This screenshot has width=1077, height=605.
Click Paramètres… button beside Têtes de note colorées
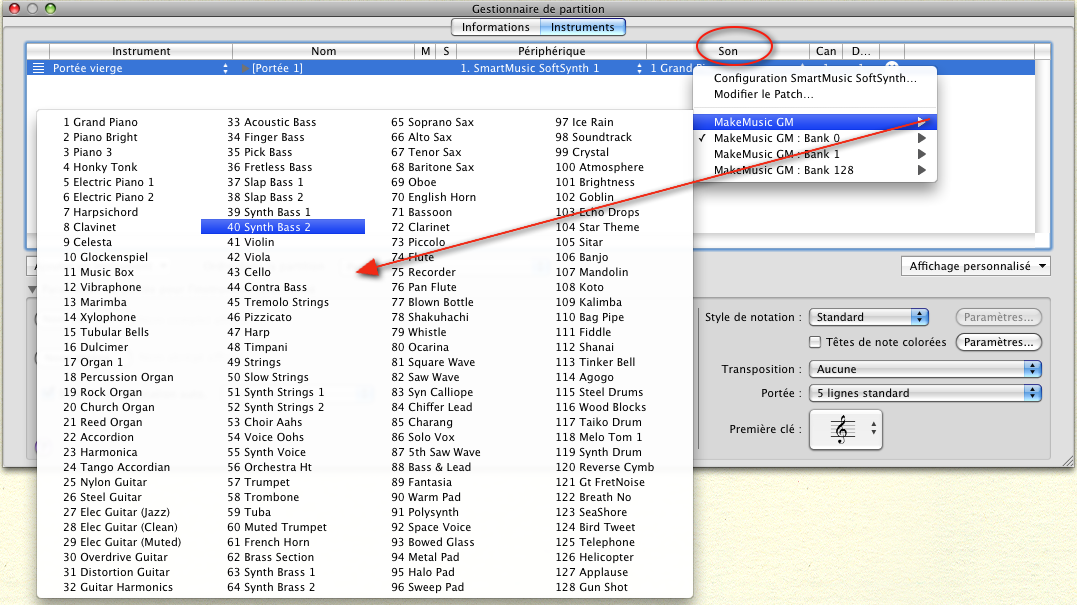(998, 342)
